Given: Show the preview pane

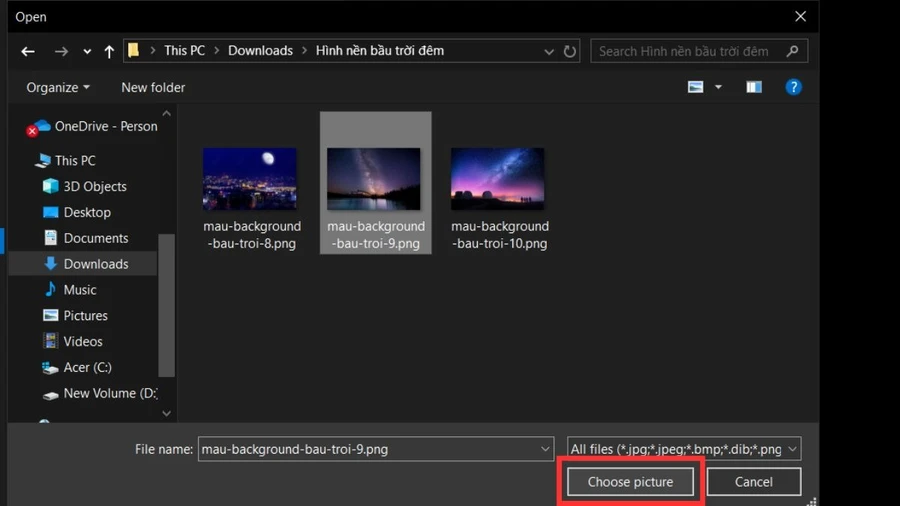Looking at the screenshot, I should tap(754, 87).
